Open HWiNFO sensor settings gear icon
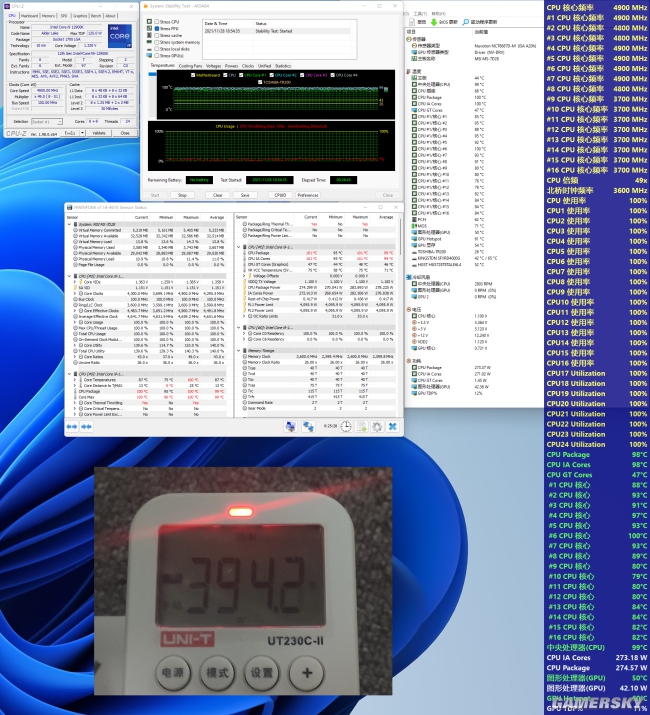 click(377, 426)
